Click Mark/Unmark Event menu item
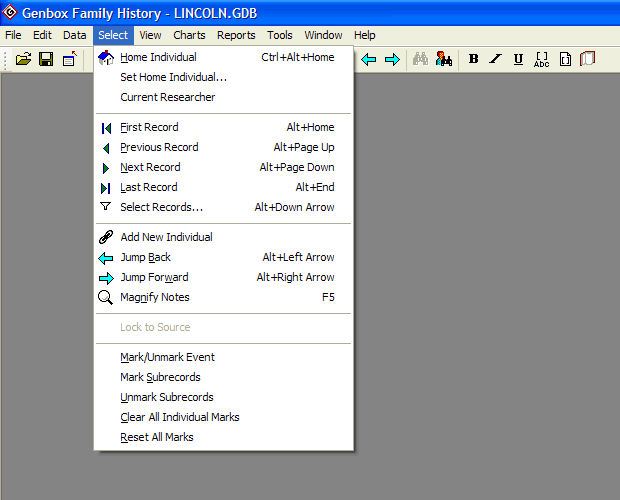This screenshot has height=500, width=620. (167, 357)
